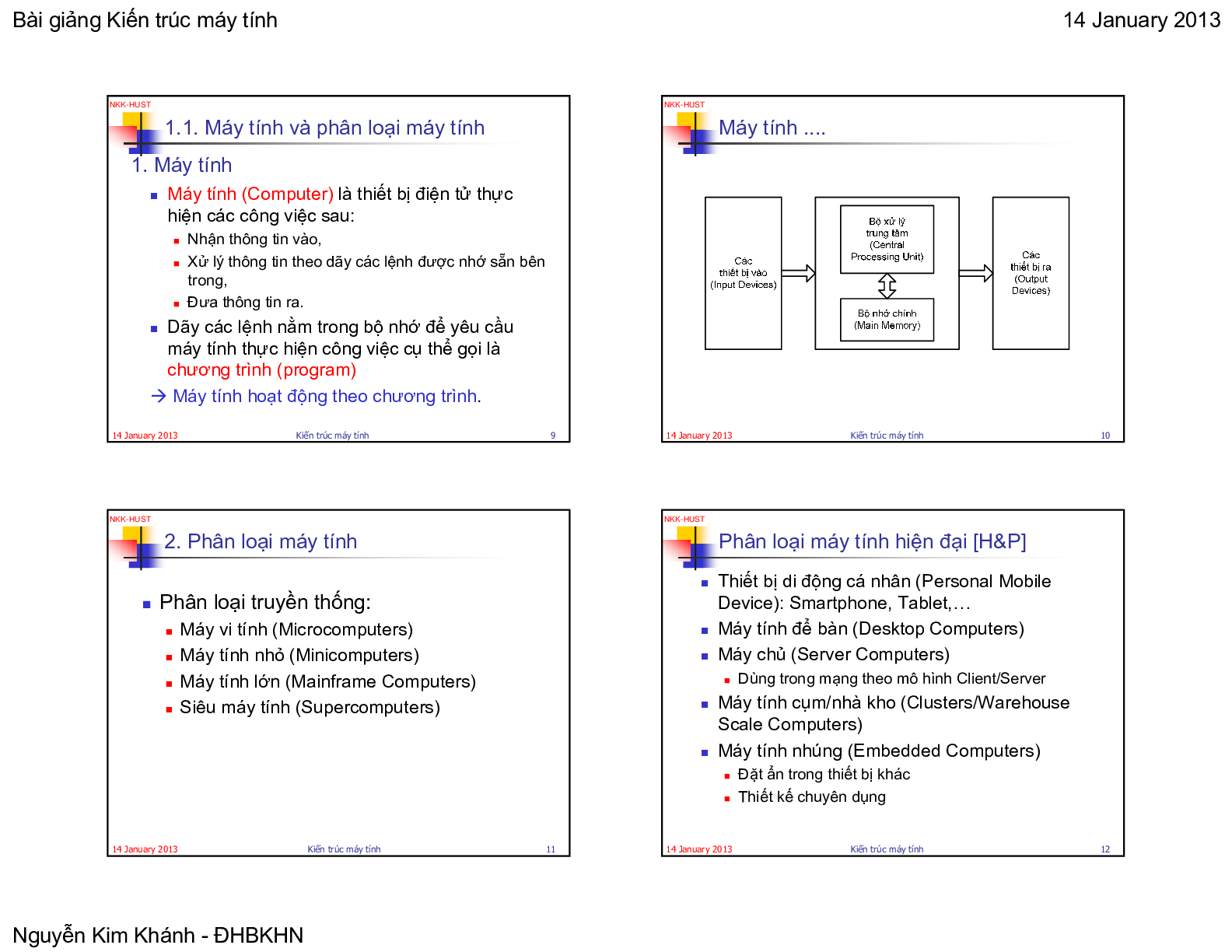
Task: Click footer text 'Nguyễn Kim Khánh - ĐHBKHN'
Action: pos(158,935)
